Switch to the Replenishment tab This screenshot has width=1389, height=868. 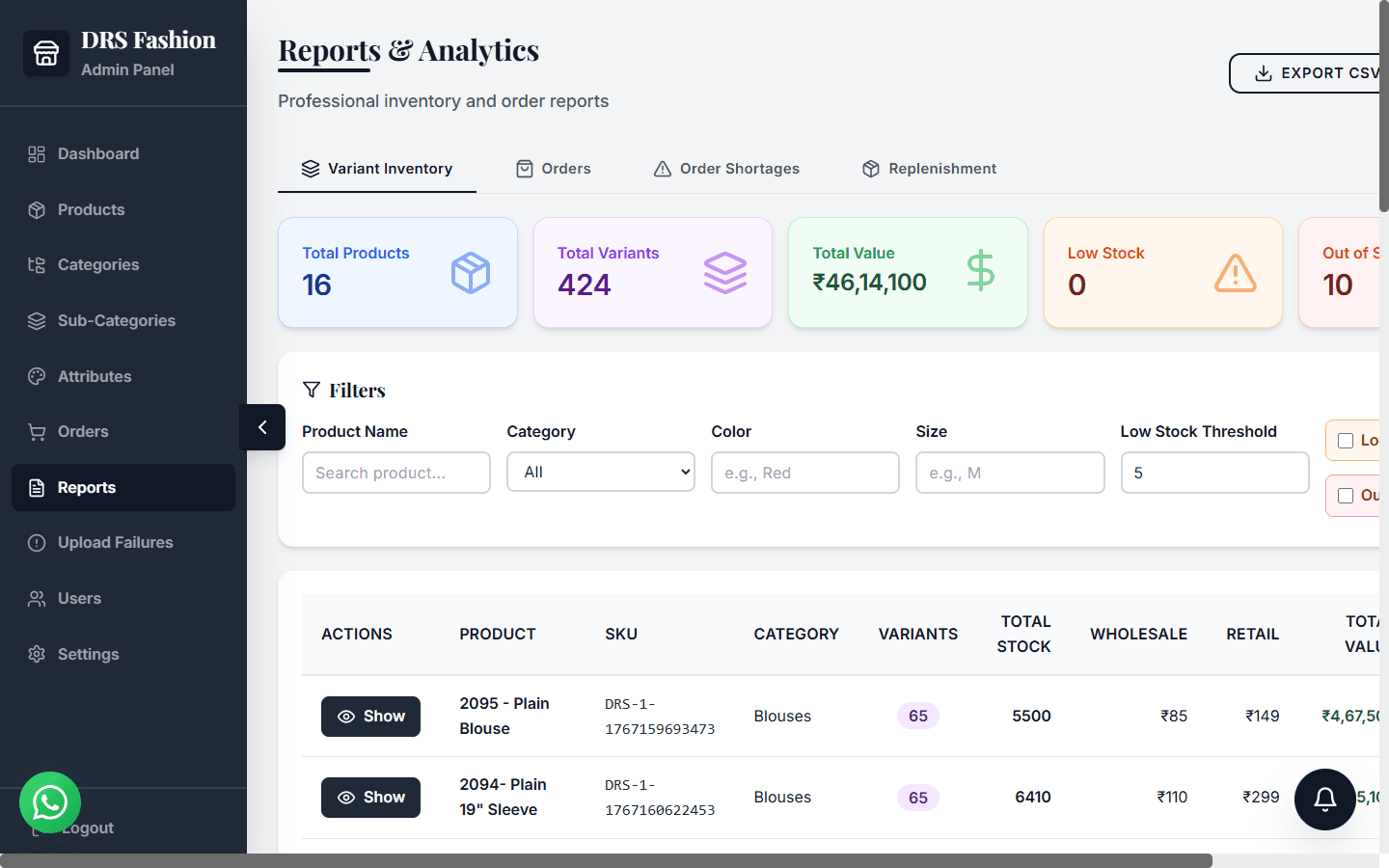928,168
